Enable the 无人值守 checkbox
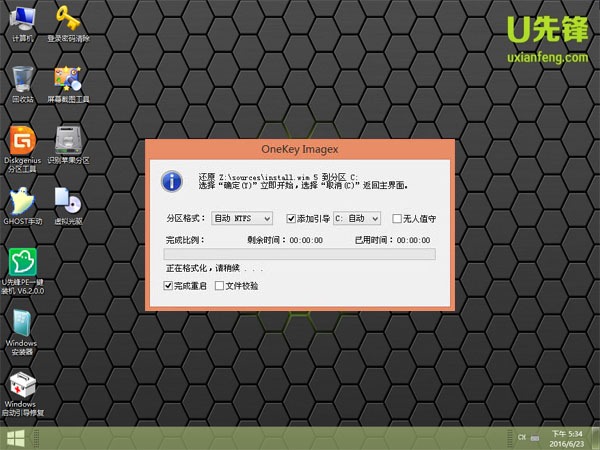Screen dimensions: 600x450 [x=397, y=218]
